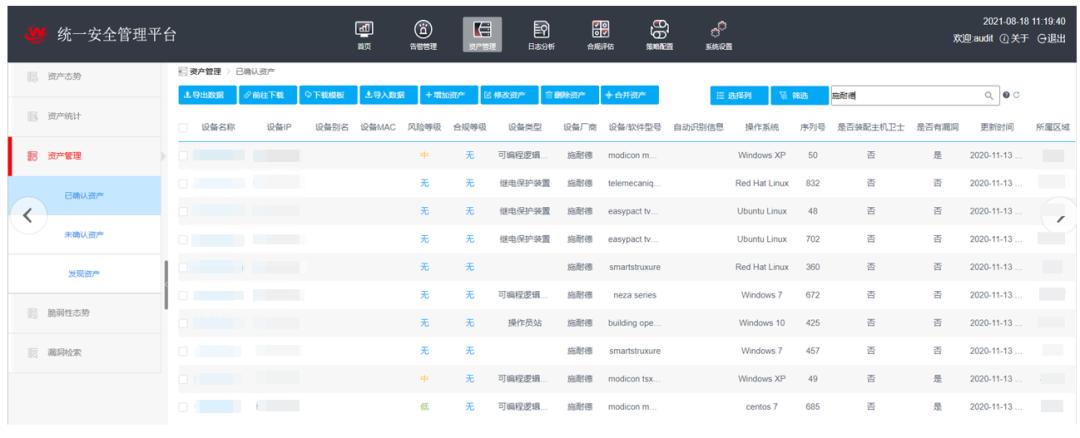Viewport: 1080px width, 438px height.
Task: Click 修改资产 edit asset button
Action: click(509, 95)
